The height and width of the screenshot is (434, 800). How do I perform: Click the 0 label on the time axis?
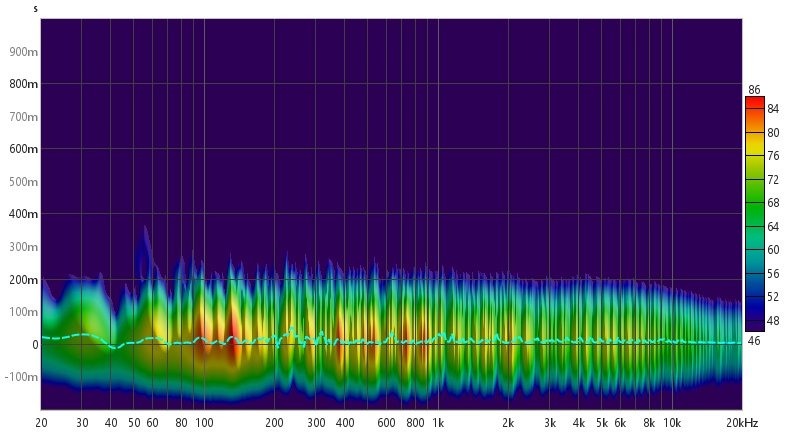(x=34, y=345)
